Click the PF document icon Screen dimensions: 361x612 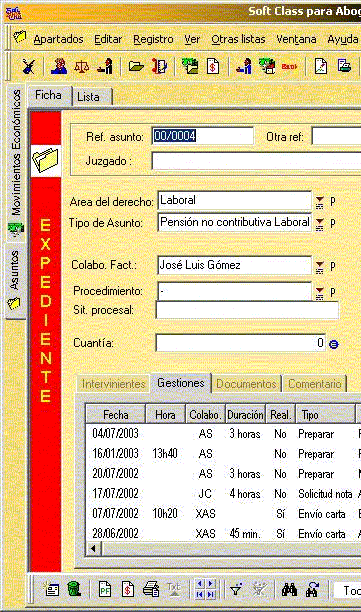coord(105,589)
